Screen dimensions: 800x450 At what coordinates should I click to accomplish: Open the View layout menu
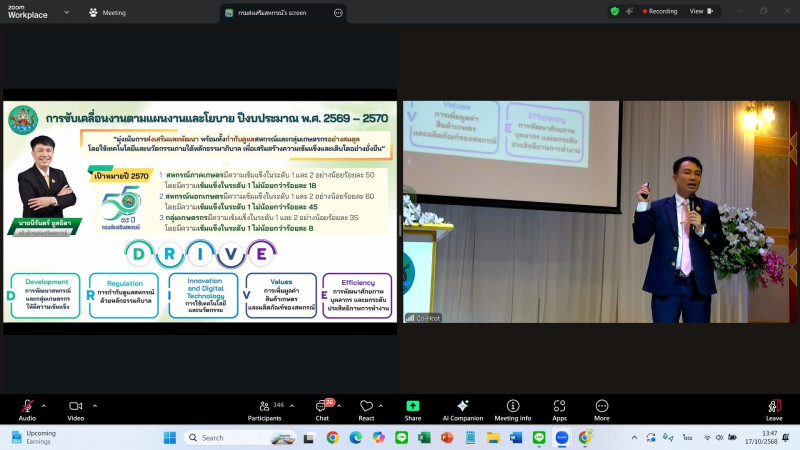coord(700,11)
